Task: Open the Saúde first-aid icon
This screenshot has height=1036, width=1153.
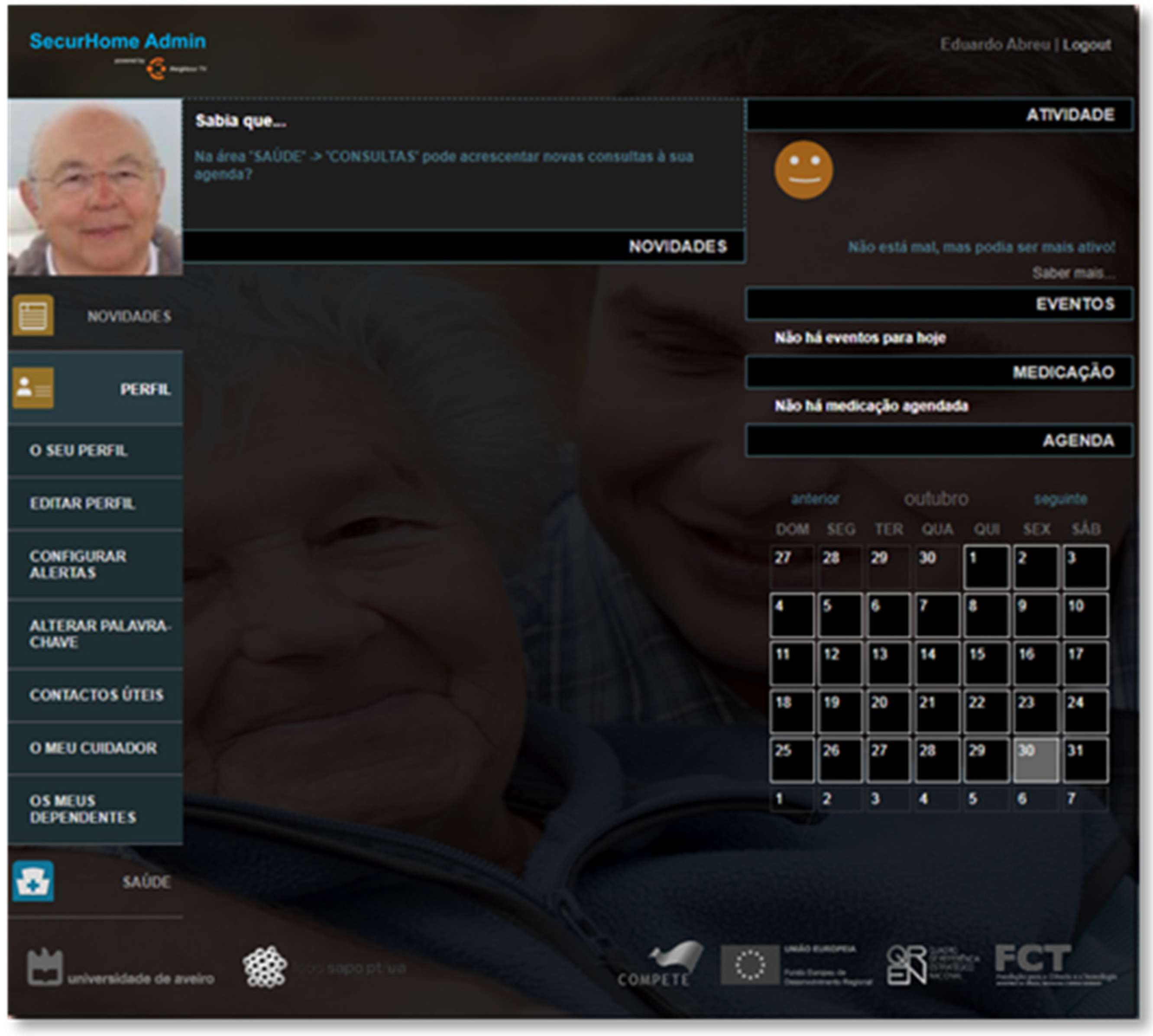Action: point(33,881)
